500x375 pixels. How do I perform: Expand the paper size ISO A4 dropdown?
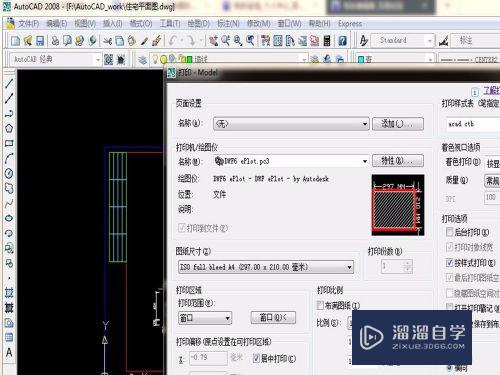(266, 267)
